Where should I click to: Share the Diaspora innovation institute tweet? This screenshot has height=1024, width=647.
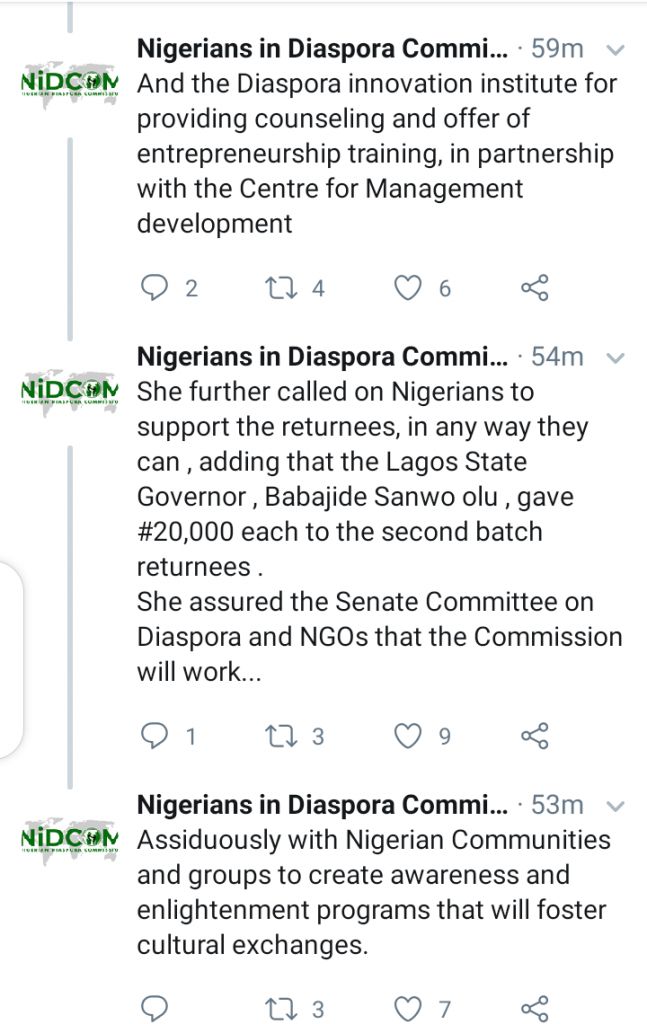coord(535,289)
